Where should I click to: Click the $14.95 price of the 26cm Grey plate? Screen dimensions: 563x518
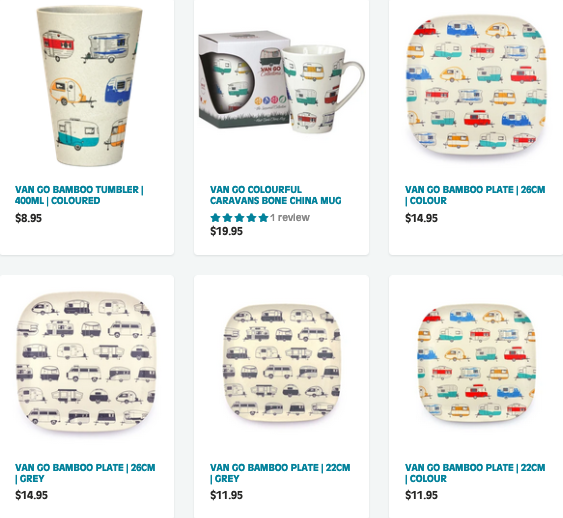[x=31, y=495]
